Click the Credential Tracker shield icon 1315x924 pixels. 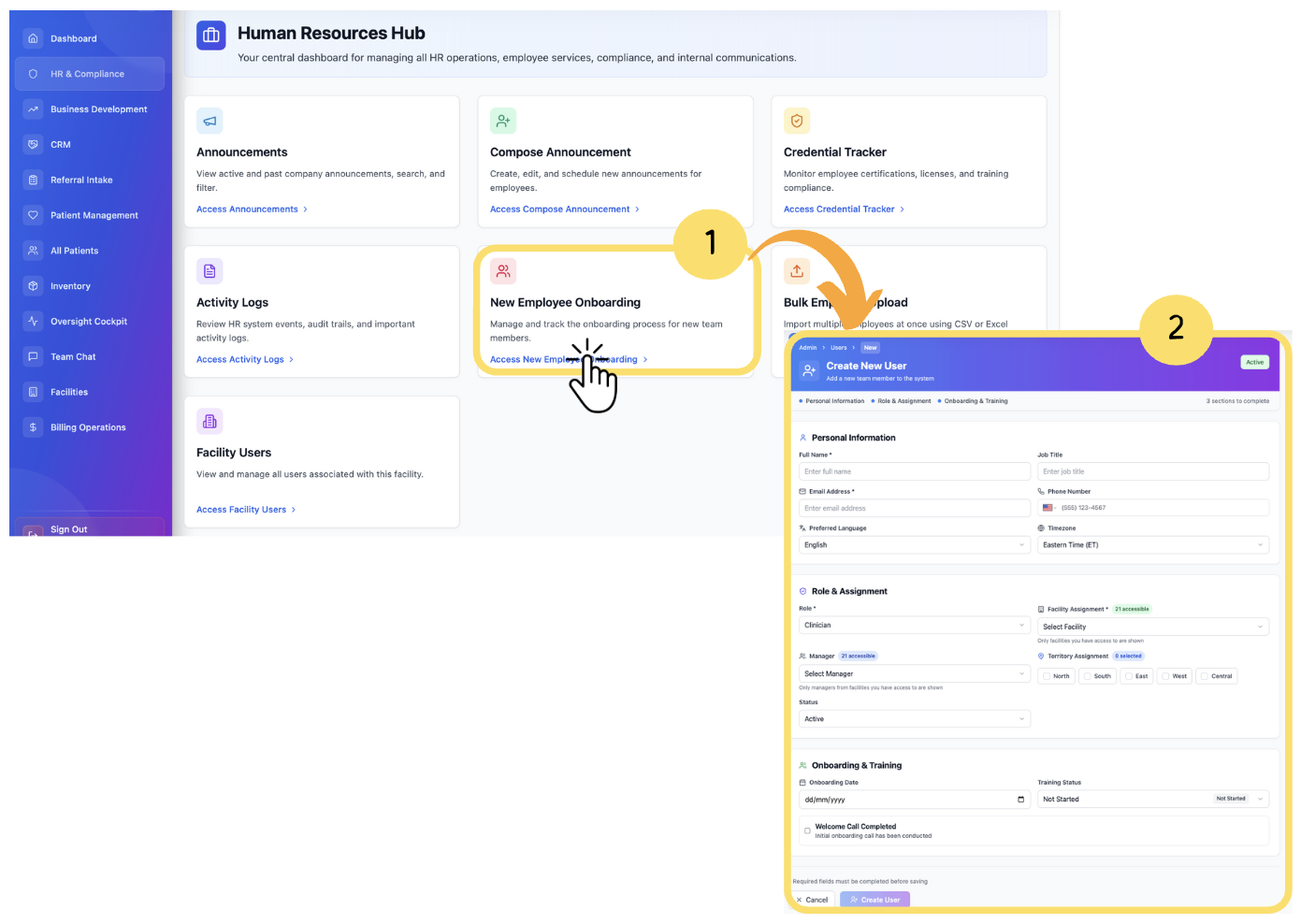797,121
